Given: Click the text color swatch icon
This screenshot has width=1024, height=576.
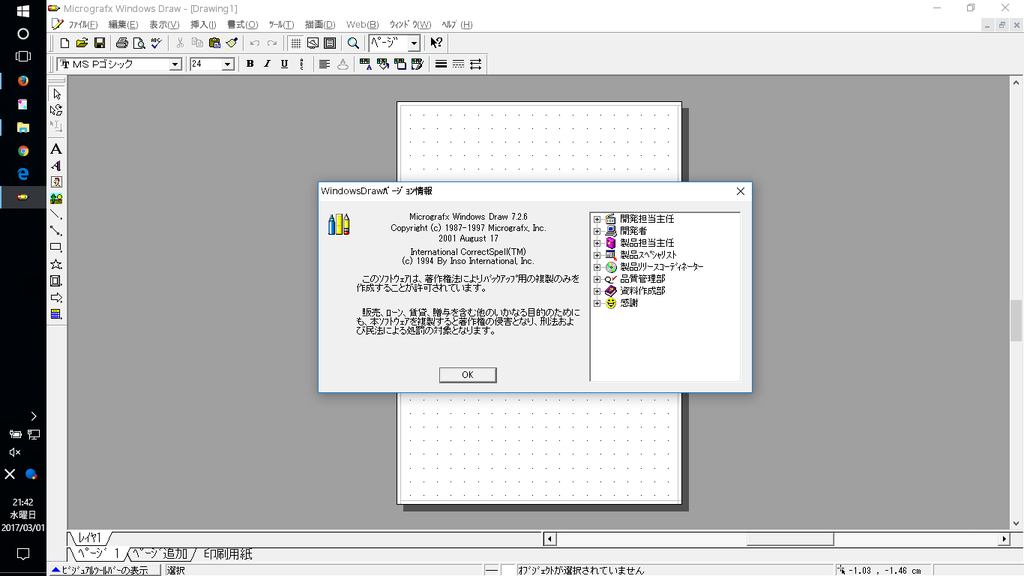Looking at the screenshot, I should click(365, 64).
